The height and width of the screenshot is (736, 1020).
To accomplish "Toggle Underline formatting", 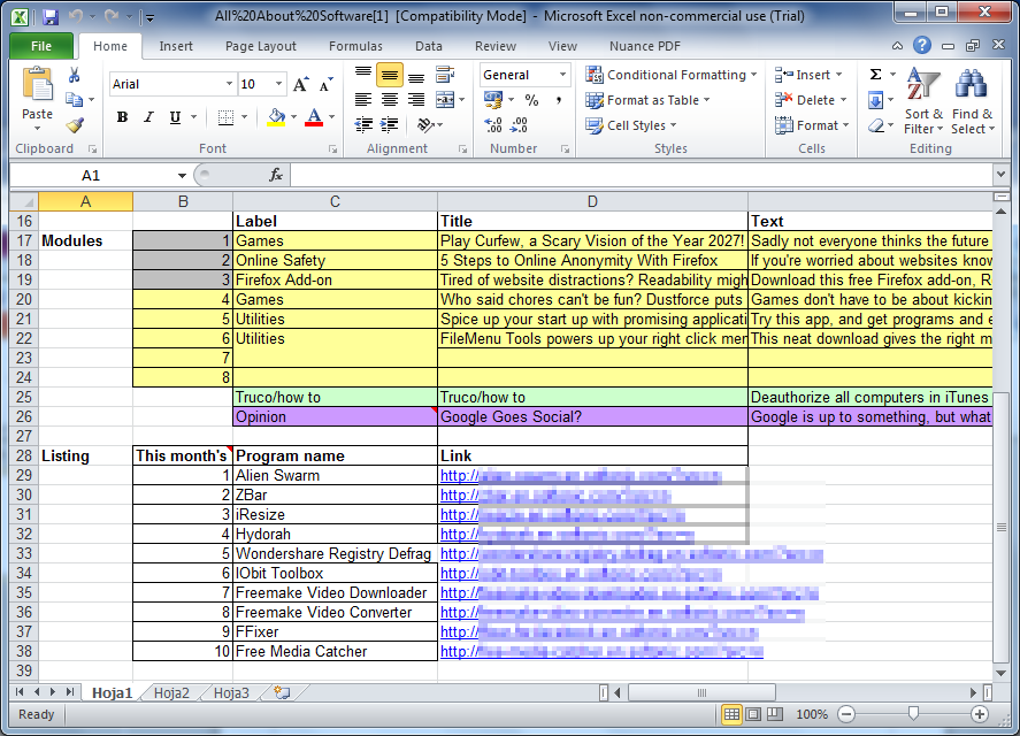I will pos(175,117).
